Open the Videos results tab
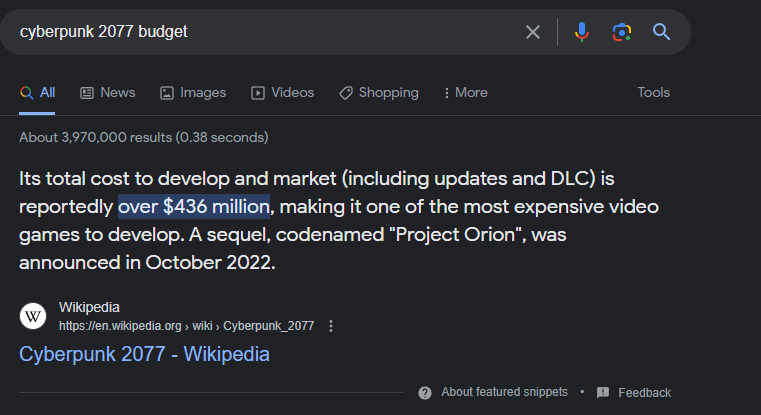 pos(282,92)
